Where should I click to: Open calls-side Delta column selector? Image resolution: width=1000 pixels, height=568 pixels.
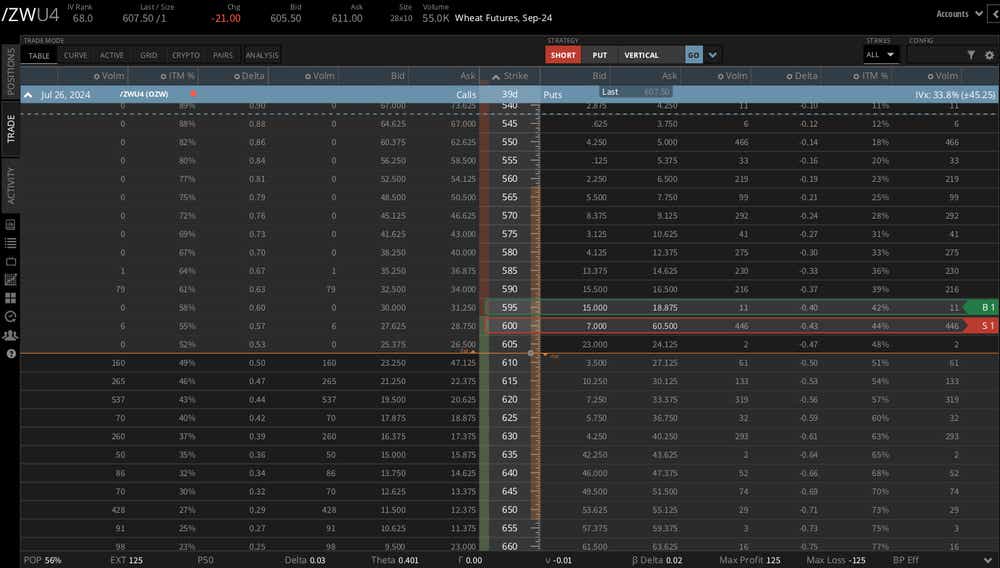coord(249,76)
